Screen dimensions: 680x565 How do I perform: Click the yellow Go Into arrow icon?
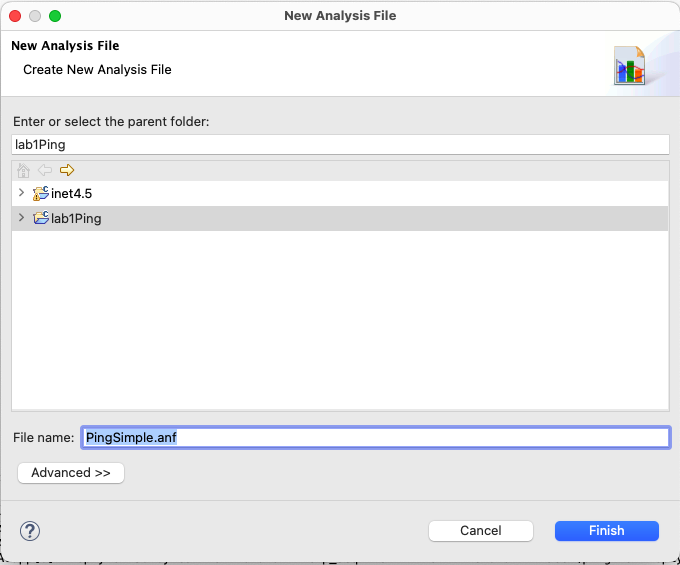67,170
